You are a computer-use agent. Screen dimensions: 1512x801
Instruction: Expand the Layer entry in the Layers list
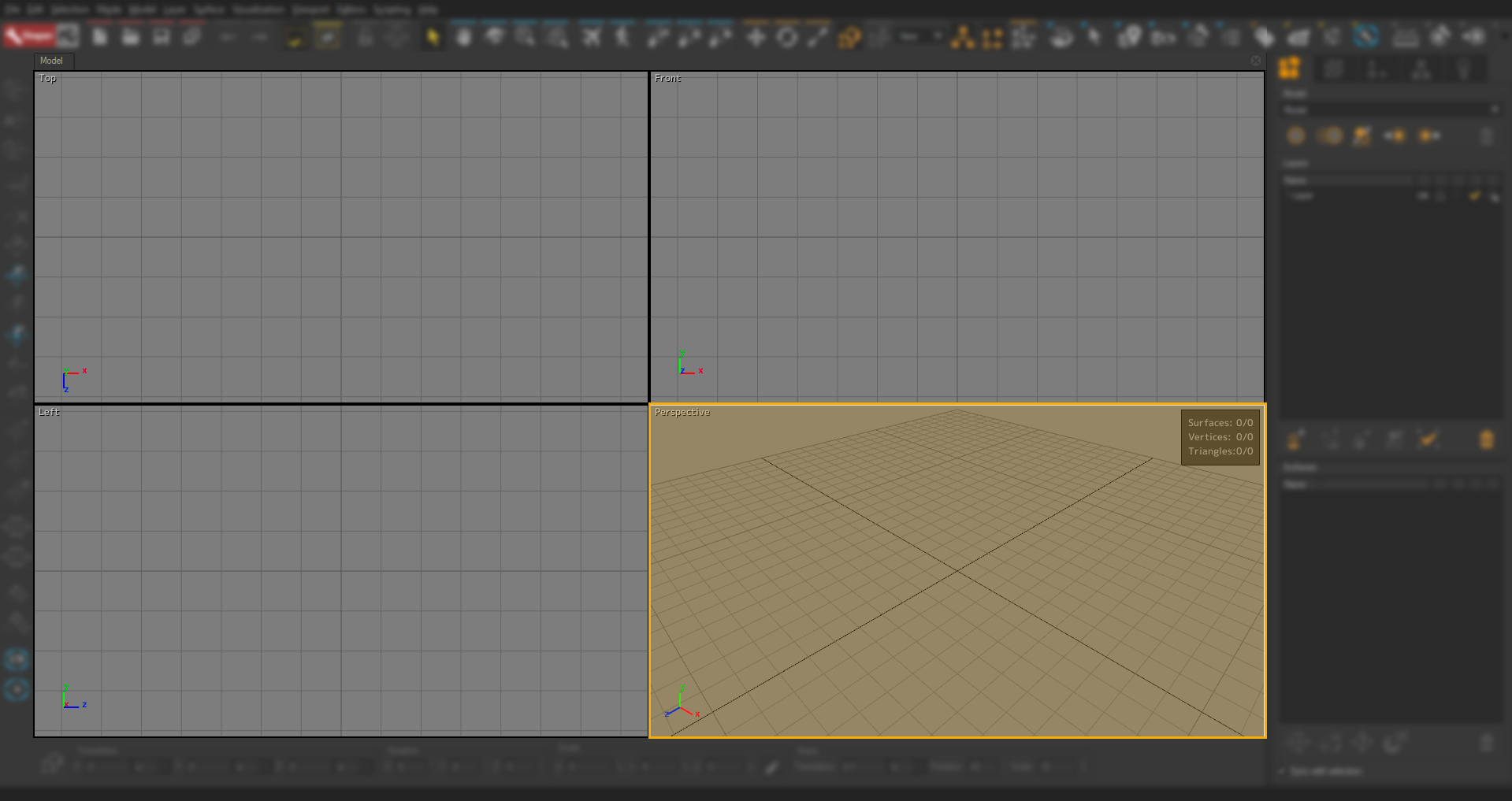(x=1290, y=196)
